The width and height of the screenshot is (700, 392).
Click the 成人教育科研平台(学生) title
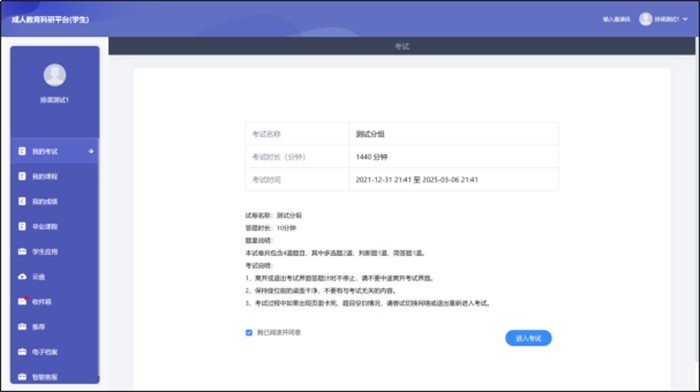[50, 19]
